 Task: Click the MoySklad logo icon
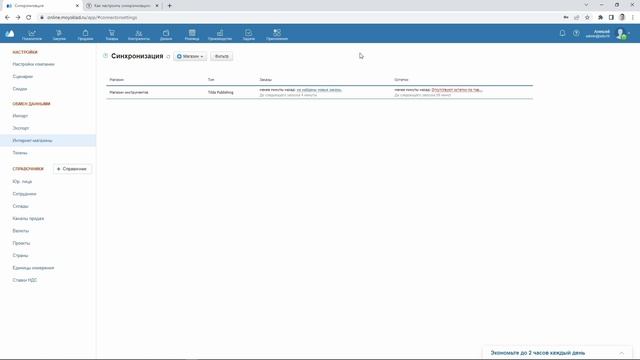[10, 34]
